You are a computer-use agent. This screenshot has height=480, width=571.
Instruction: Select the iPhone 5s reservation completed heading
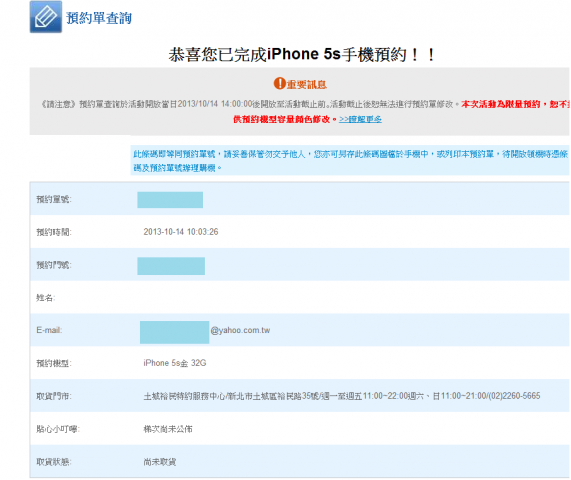(x=302, y=55)
